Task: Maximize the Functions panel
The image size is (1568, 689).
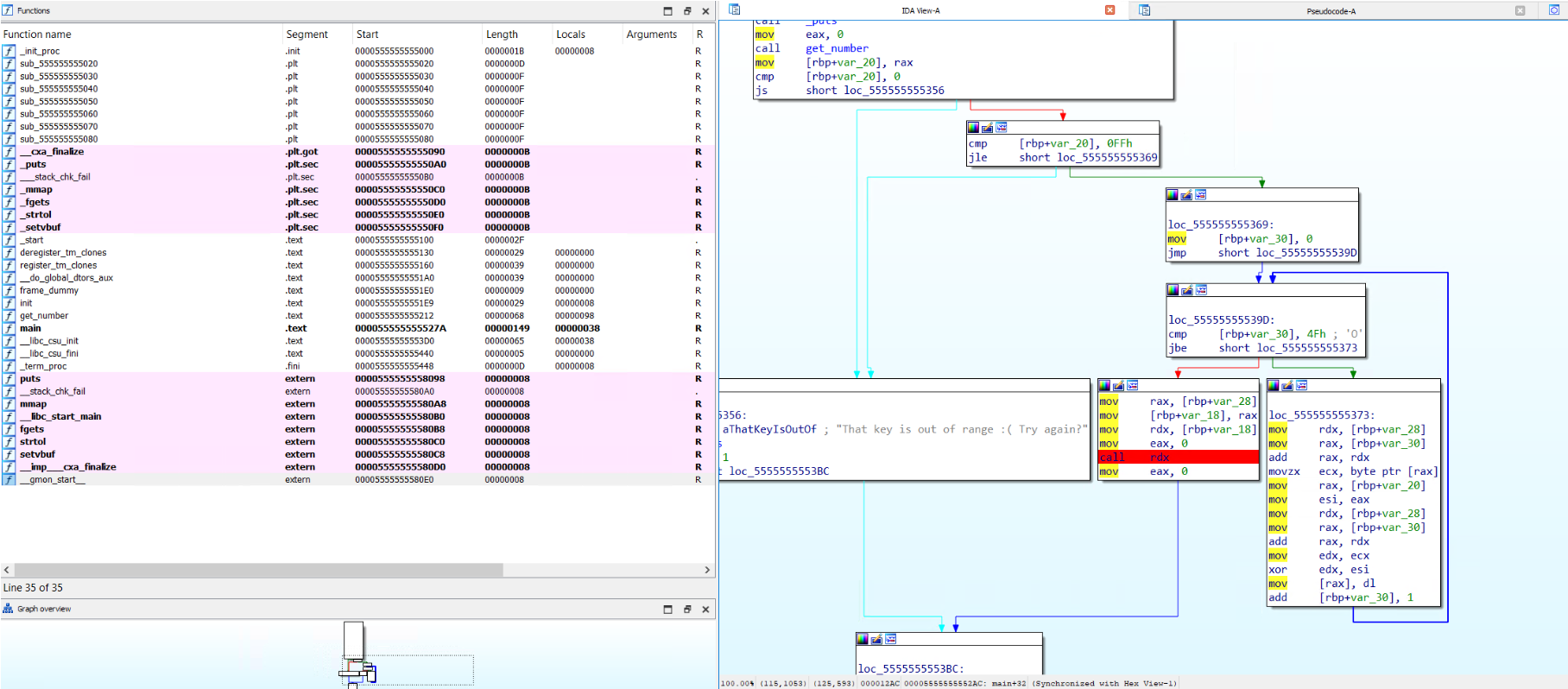Action: pyautogui.click(x=667, y=11)
